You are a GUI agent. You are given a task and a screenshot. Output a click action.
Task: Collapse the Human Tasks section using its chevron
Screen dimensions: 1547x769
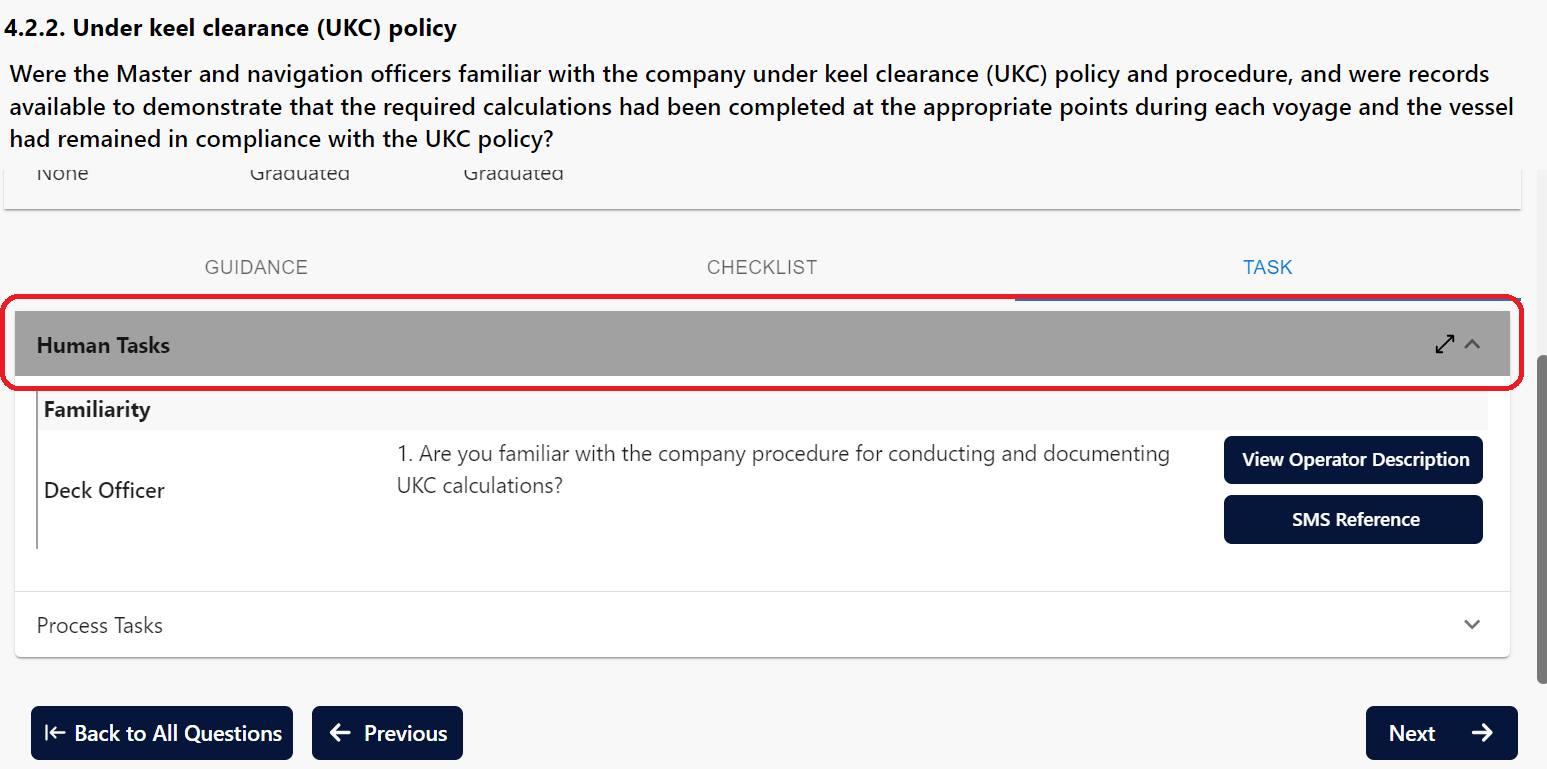[1472, 344]
